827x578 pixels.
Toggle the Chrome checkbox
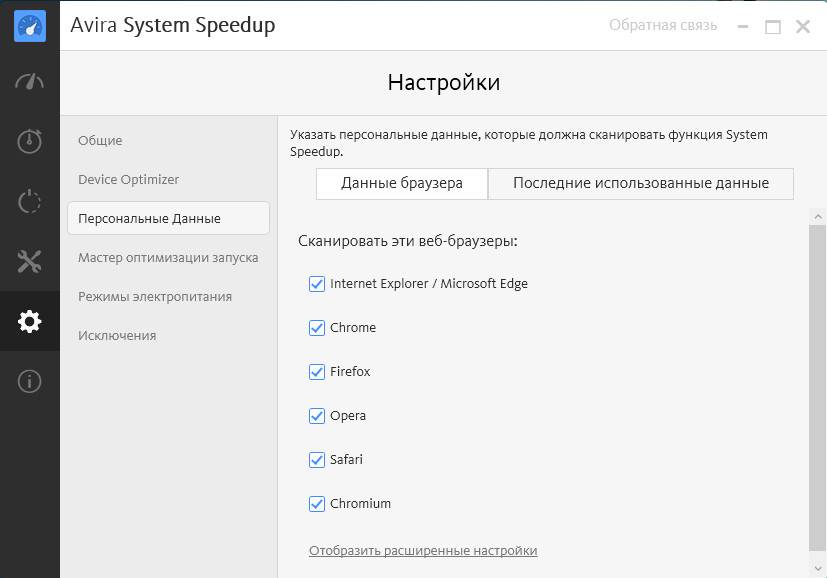click(316, 327)
